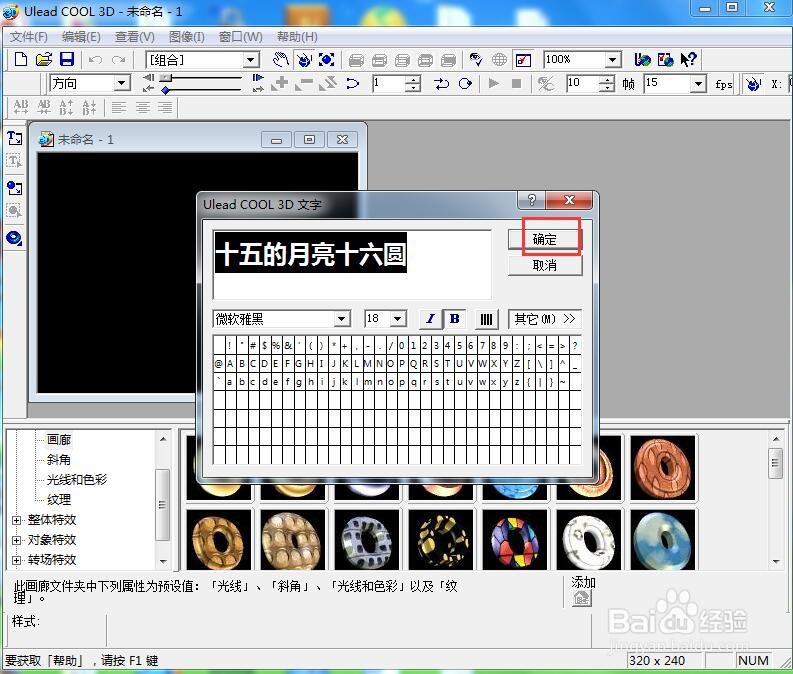Open the 编辑(E) menu
The image size is (793, 674).
pos(81,37)
